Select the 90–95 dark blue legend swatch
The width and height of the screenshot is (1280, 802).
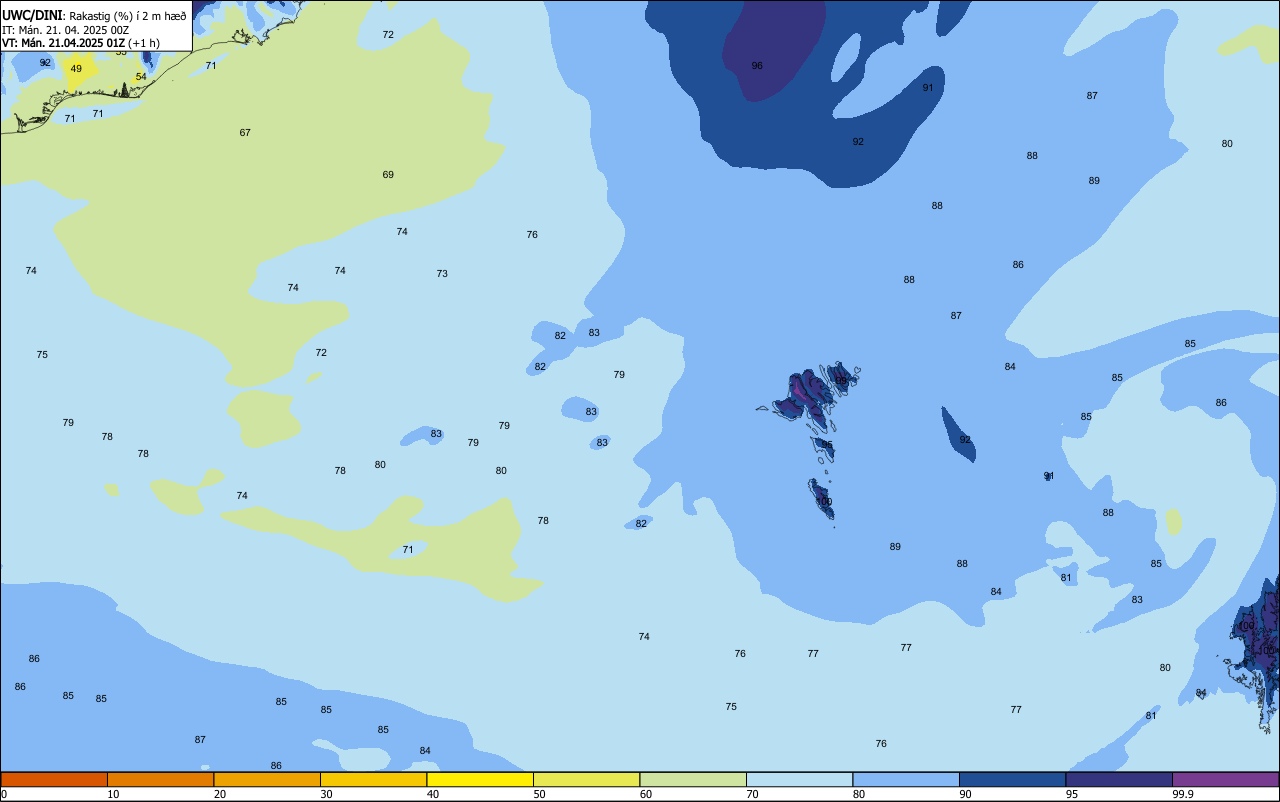[x=1012, y=779]
